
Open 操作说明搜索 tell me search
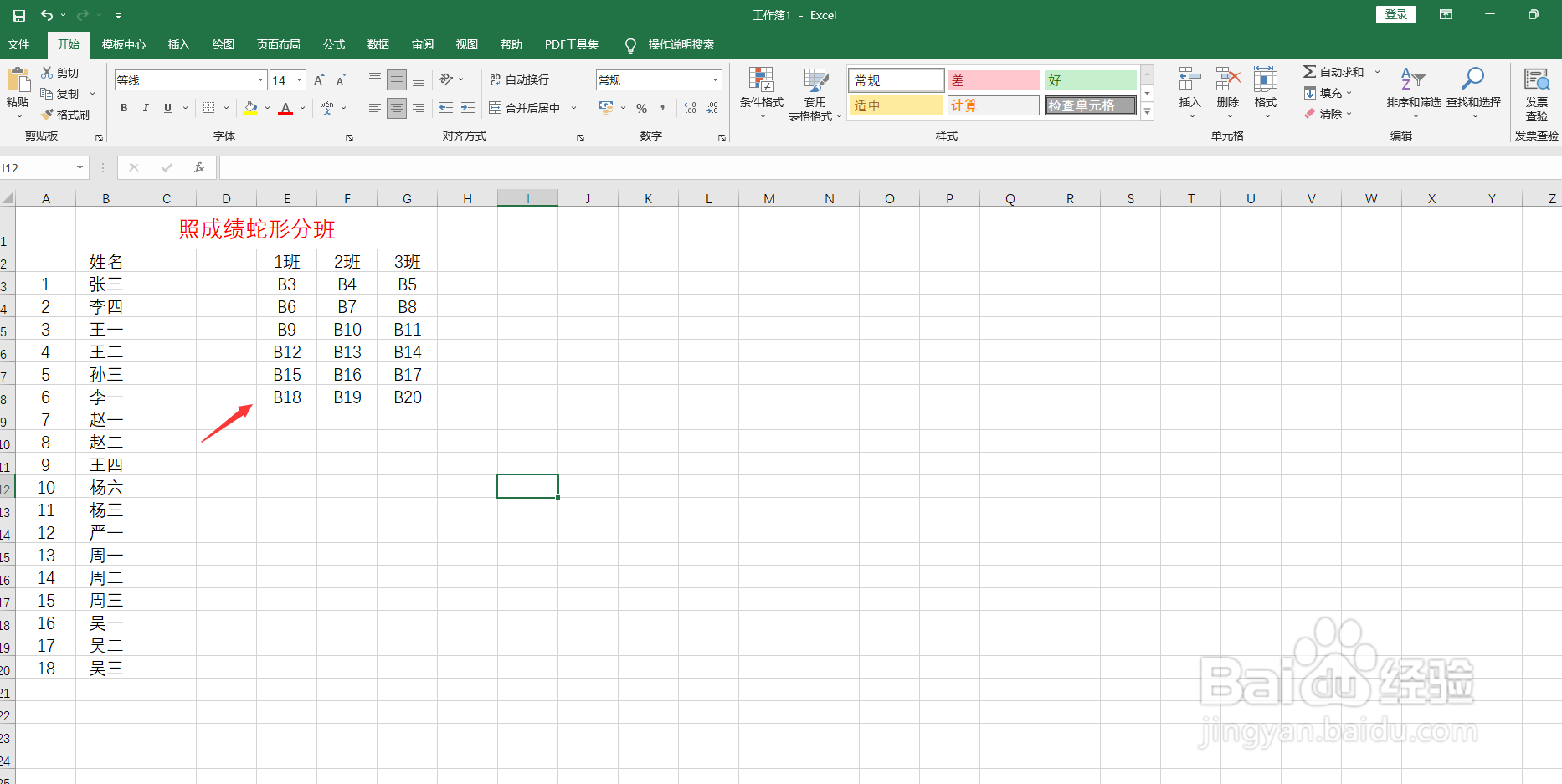[670, 44]
